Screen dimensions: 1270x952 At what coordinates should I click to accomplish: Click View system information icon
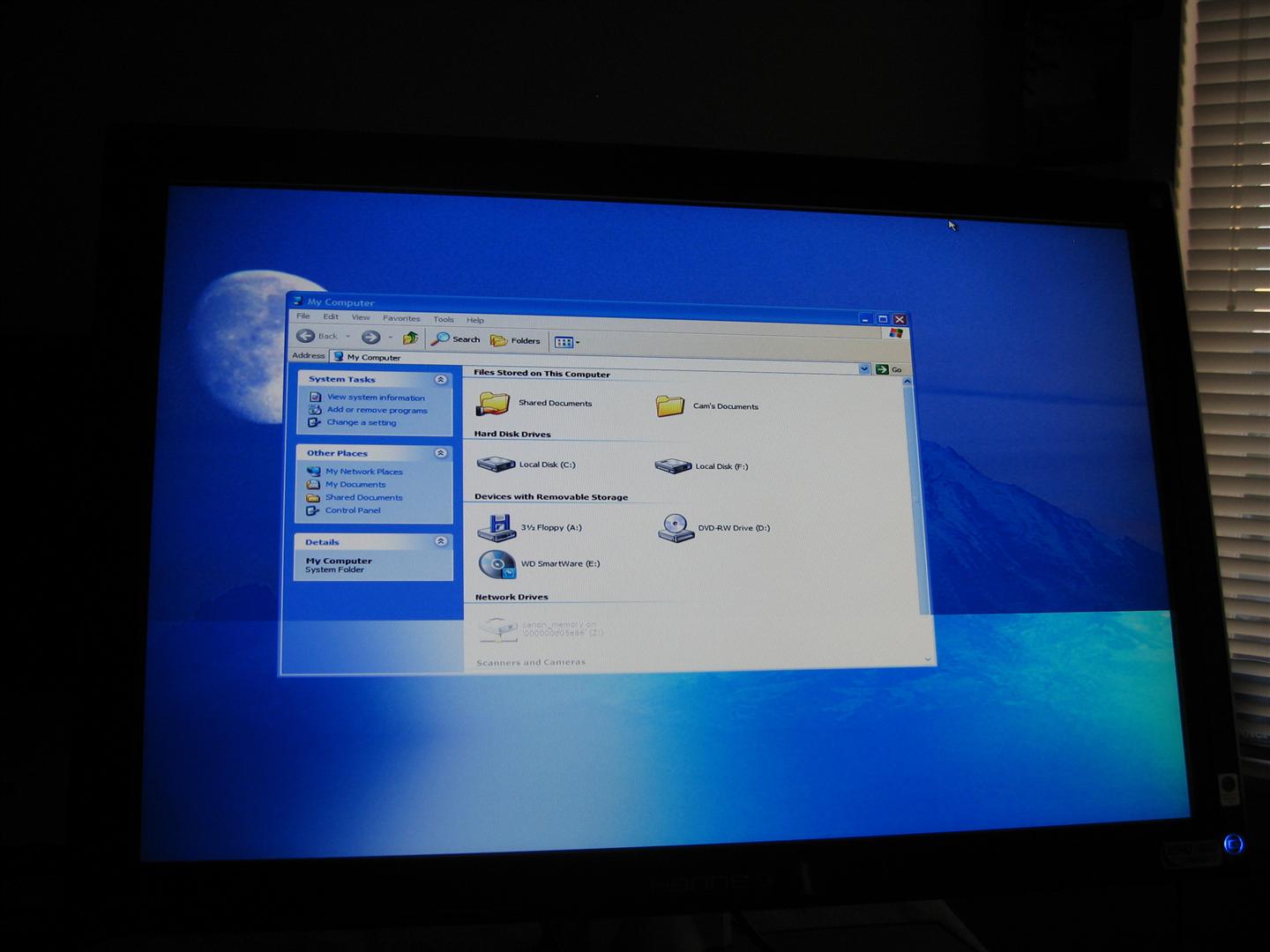click(x=315, y=397)
